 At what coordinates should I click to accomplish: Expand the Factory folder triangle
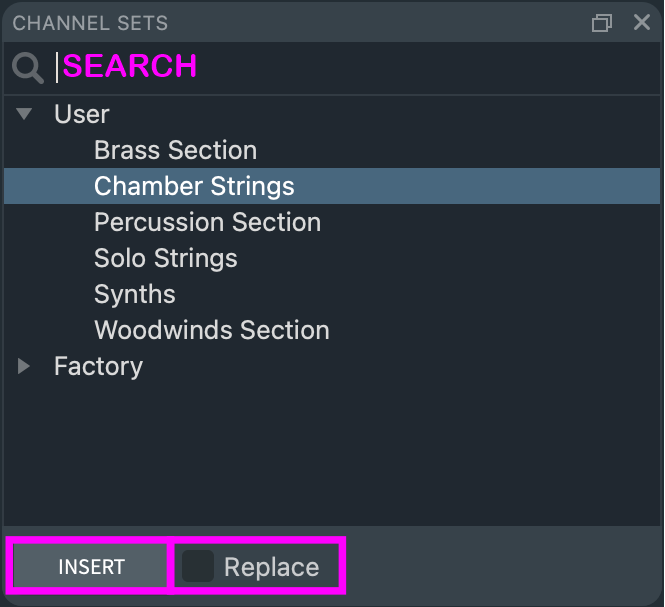(x=25, y=366)
